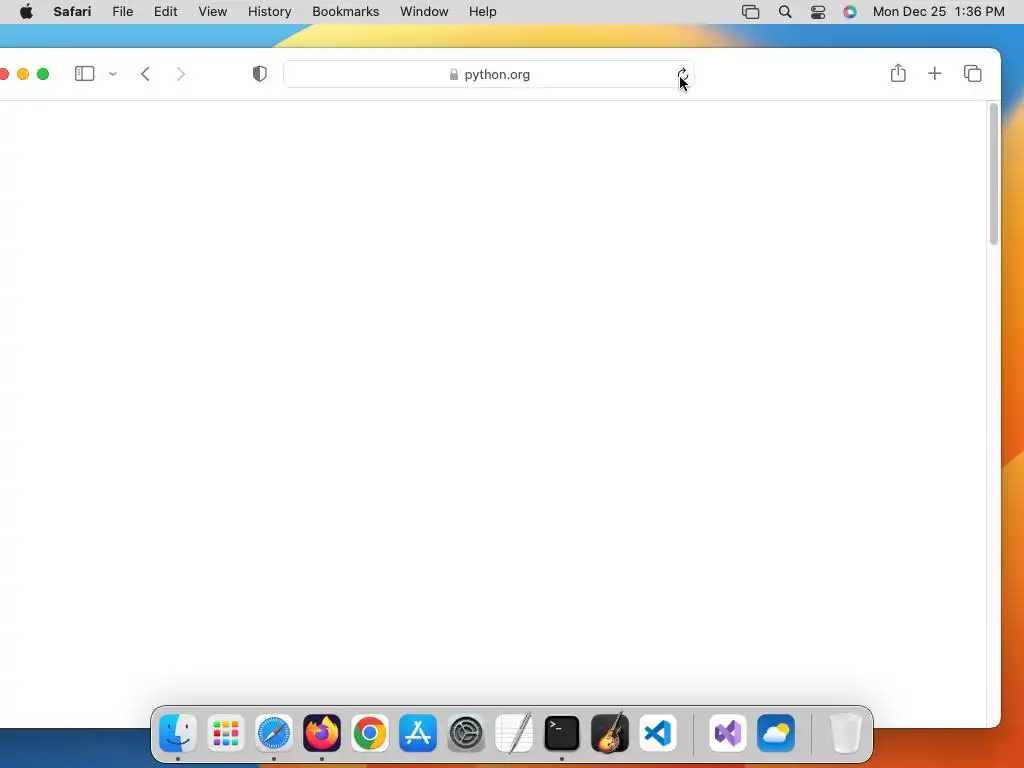This screenshot has width=1024, height=768.
Task: Open the Trash in the Dock
Action: [x=846, y=733]
